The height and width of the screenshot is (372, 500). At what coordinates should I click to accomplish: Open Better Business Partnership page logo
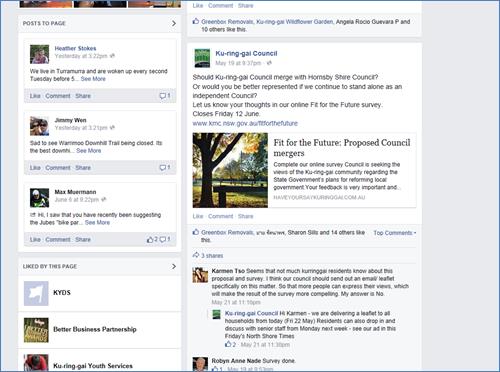pyautogui.click(x=36, y=330)
